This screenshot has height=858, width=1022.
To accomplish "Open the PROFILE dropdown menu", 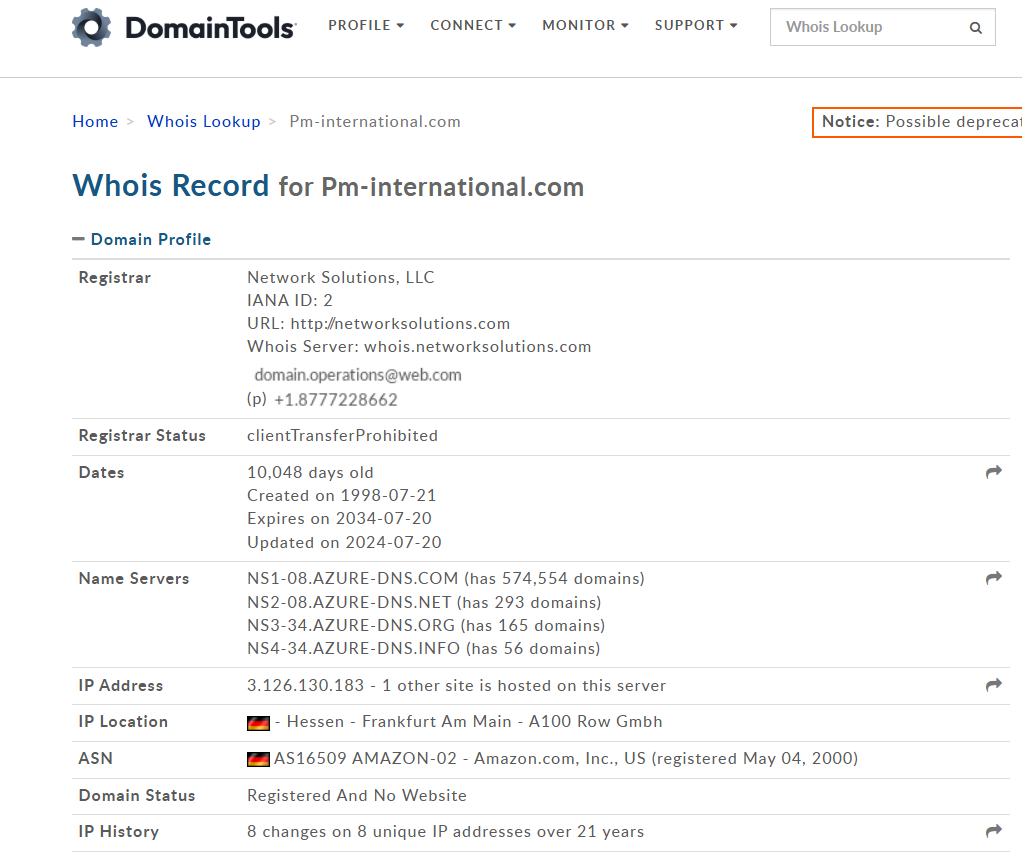I will coord(366,25).
